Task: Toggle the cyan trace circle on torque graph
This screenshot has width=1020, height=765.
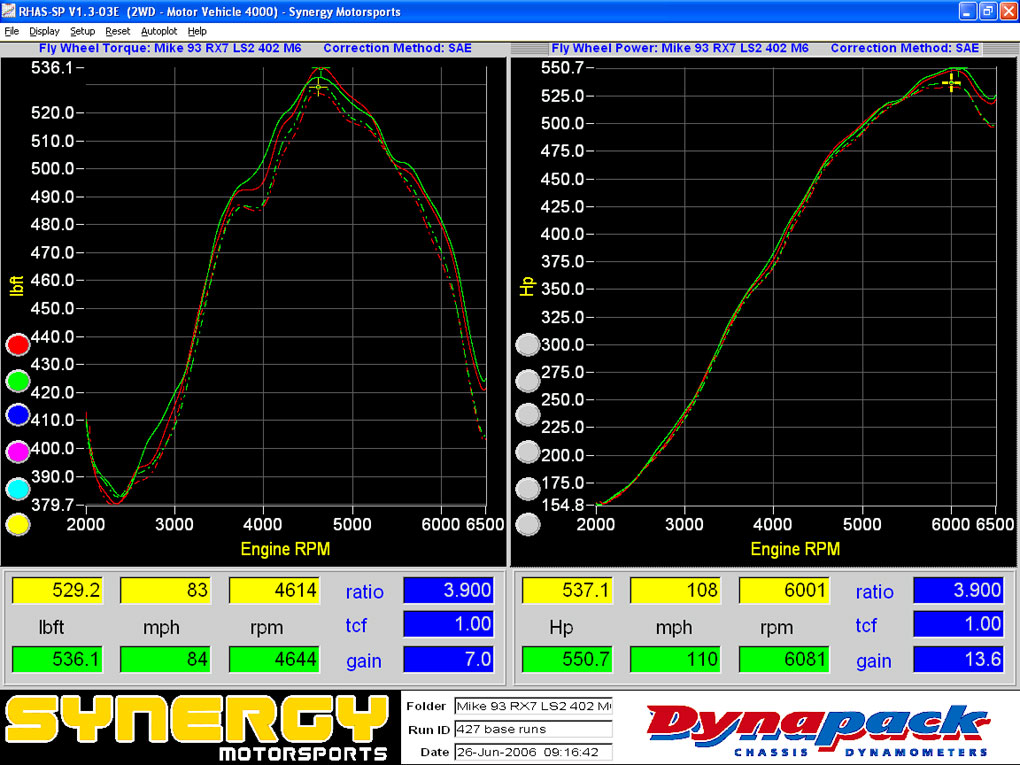Action: coord(17,489)
